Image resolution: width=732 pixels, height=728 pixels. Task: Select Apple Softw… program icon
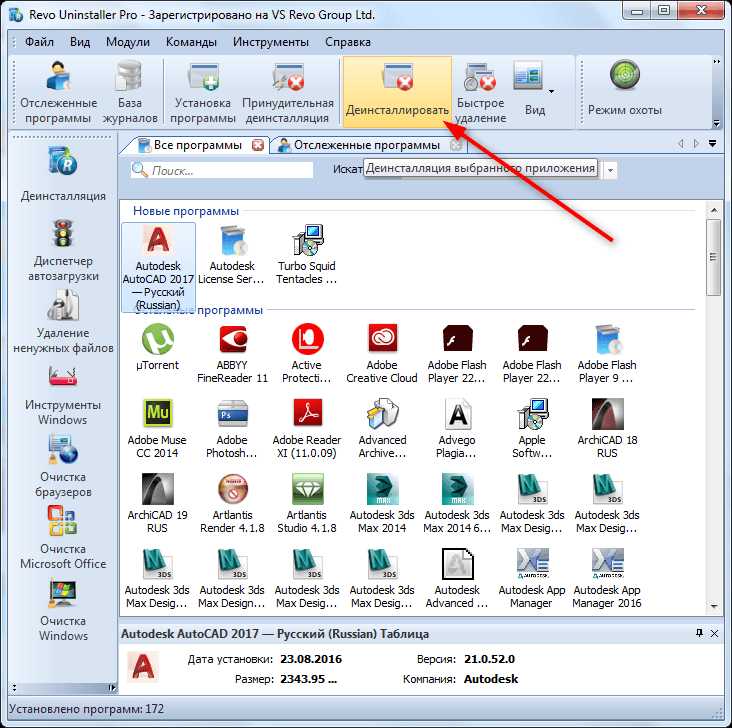(532, 428)
